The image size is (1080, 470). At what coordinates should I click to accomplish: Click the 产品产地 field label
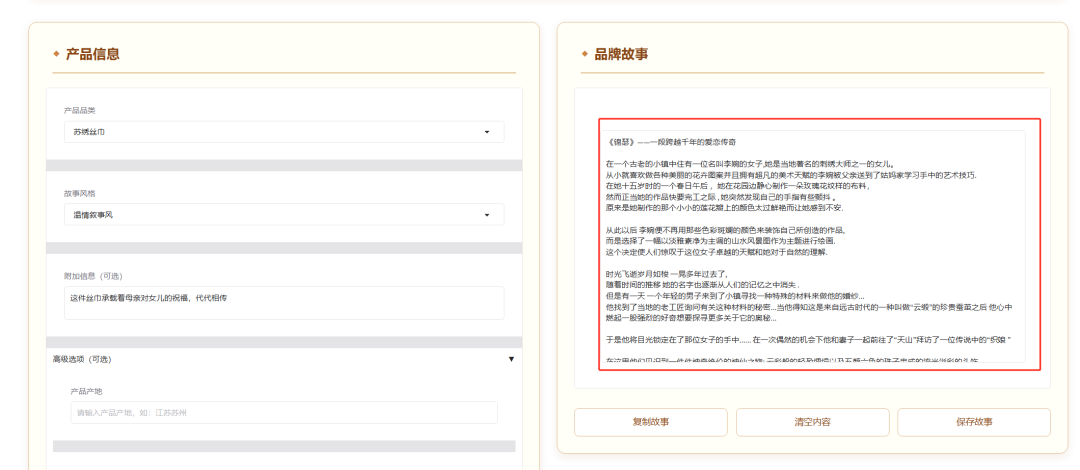tap(86, 391)
